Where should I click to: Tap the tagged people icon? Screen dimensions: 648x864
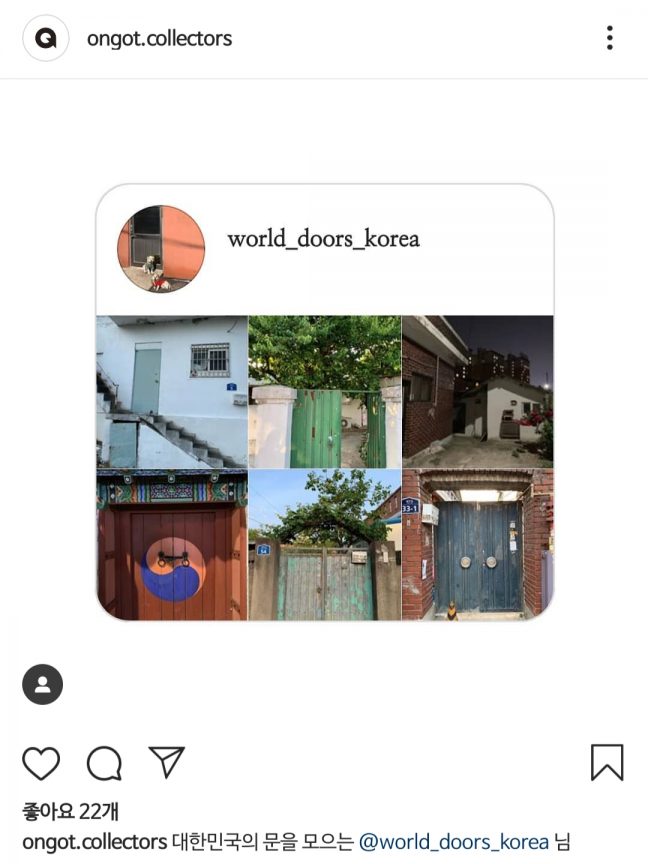click(x=42, y=684)
